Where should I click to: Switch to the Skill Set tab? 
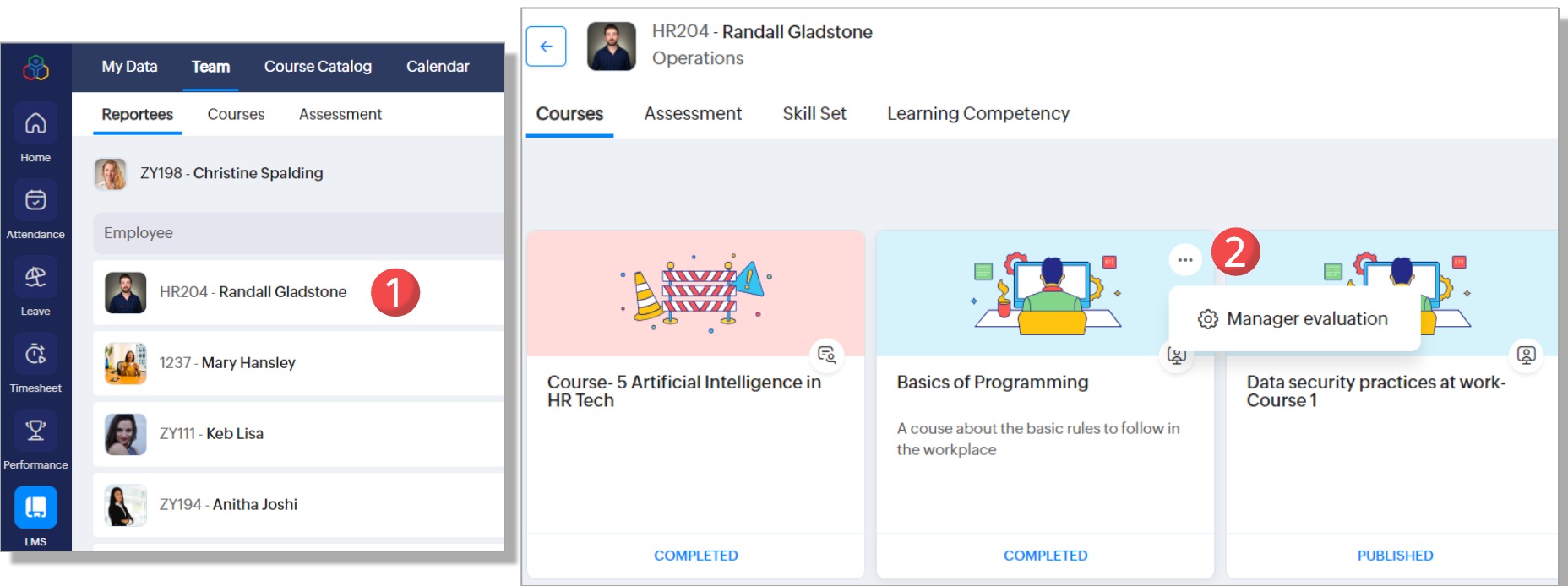(814, 114)
